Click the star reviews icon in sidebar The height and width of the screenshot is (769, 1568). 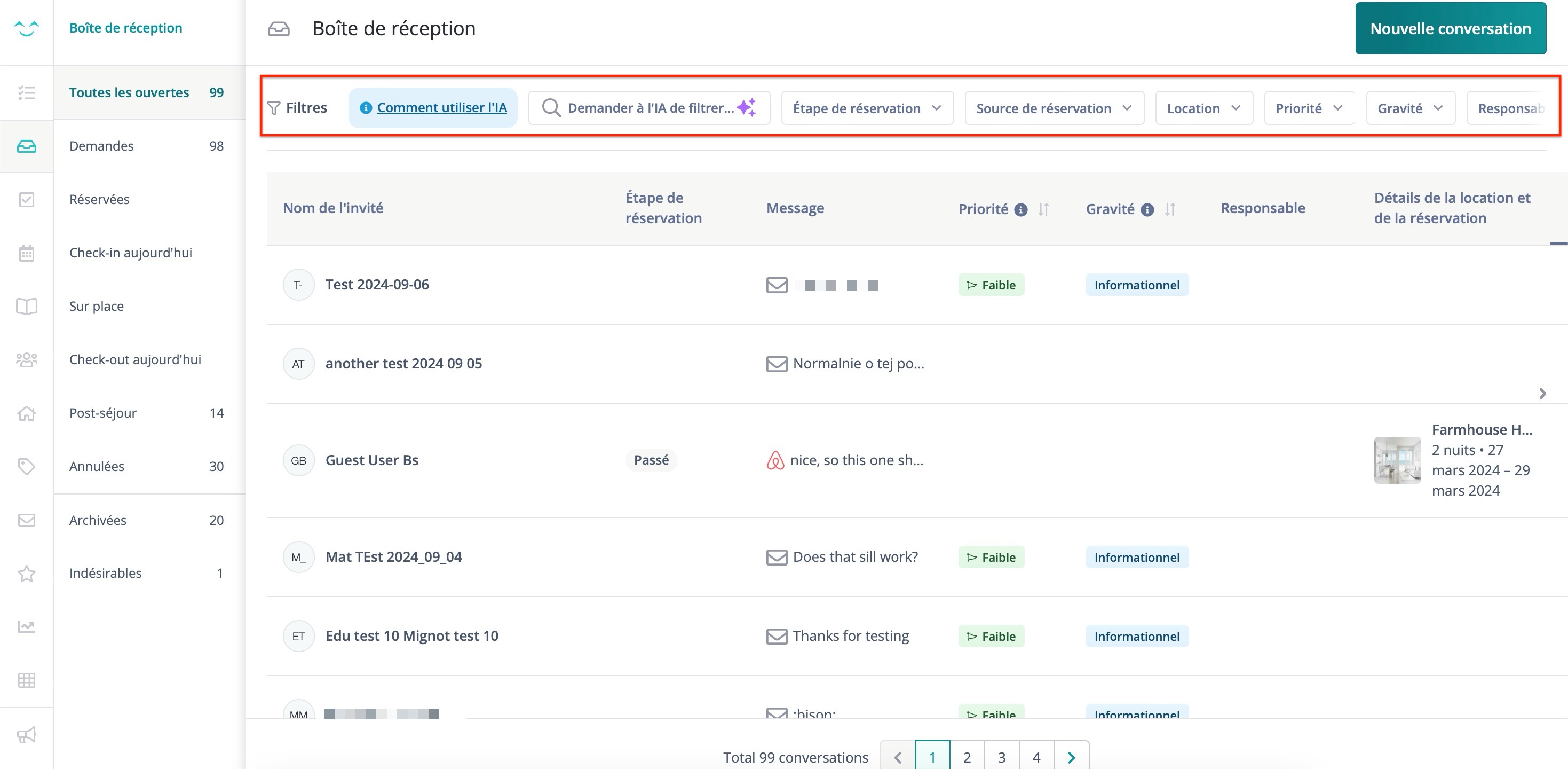[x=26, y=574]
